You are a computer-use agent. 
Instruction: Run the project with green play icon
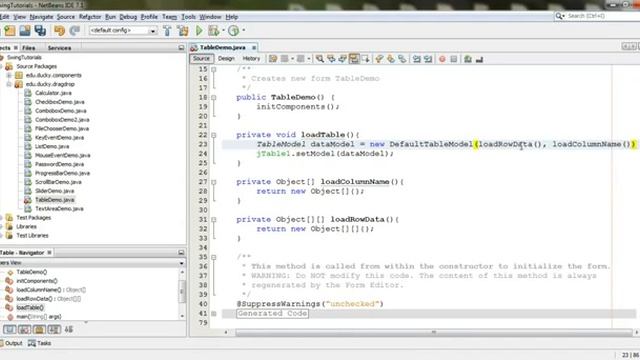pos(199,31)
